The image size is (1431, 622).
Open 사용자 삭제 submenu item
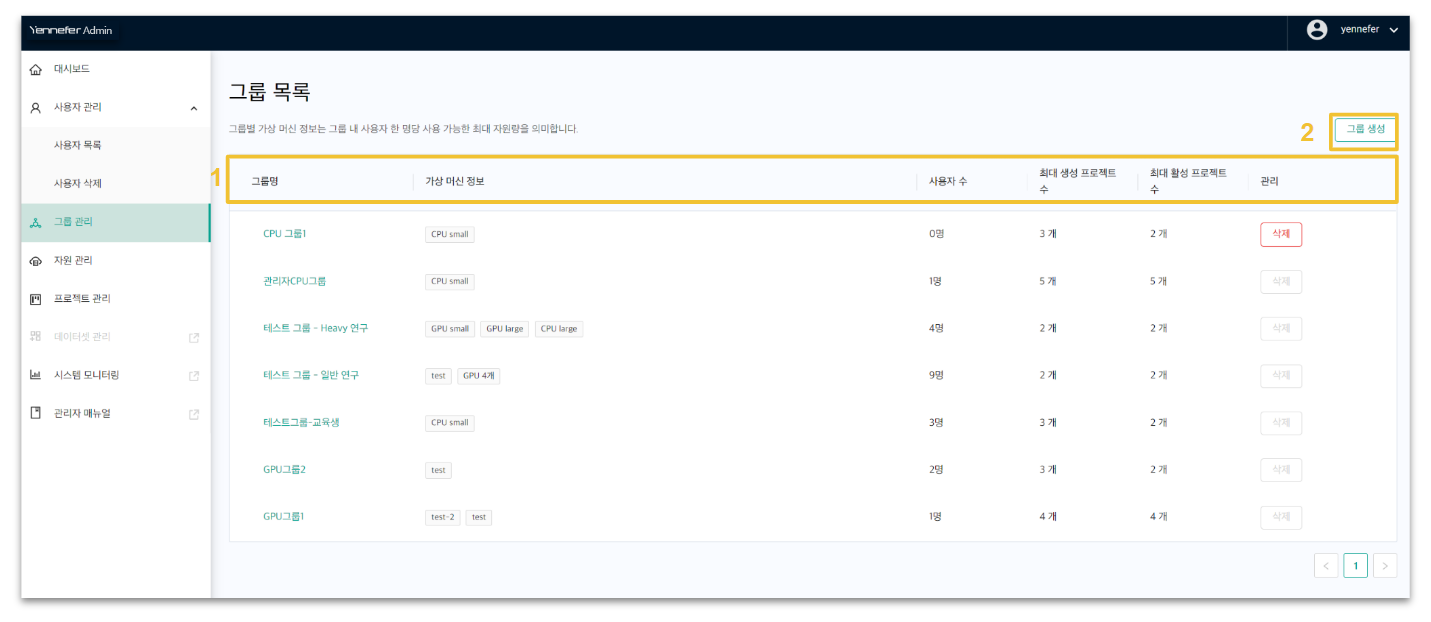(x=78, y=184)
